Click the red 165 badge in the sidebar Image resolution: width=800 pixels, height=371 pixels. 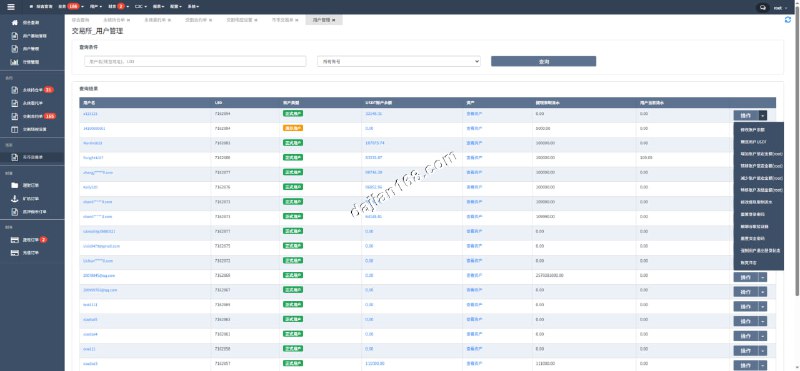pyautogui.click(x=49, y=116)
